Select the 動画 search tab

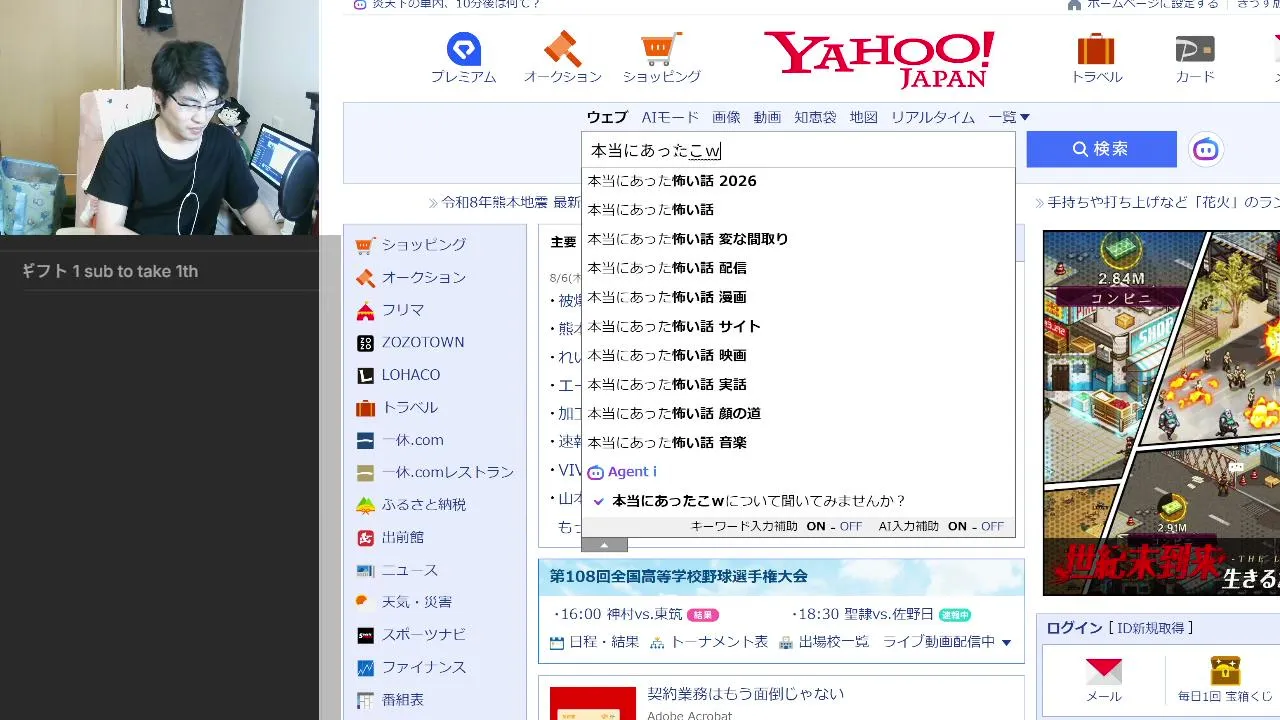767,118
